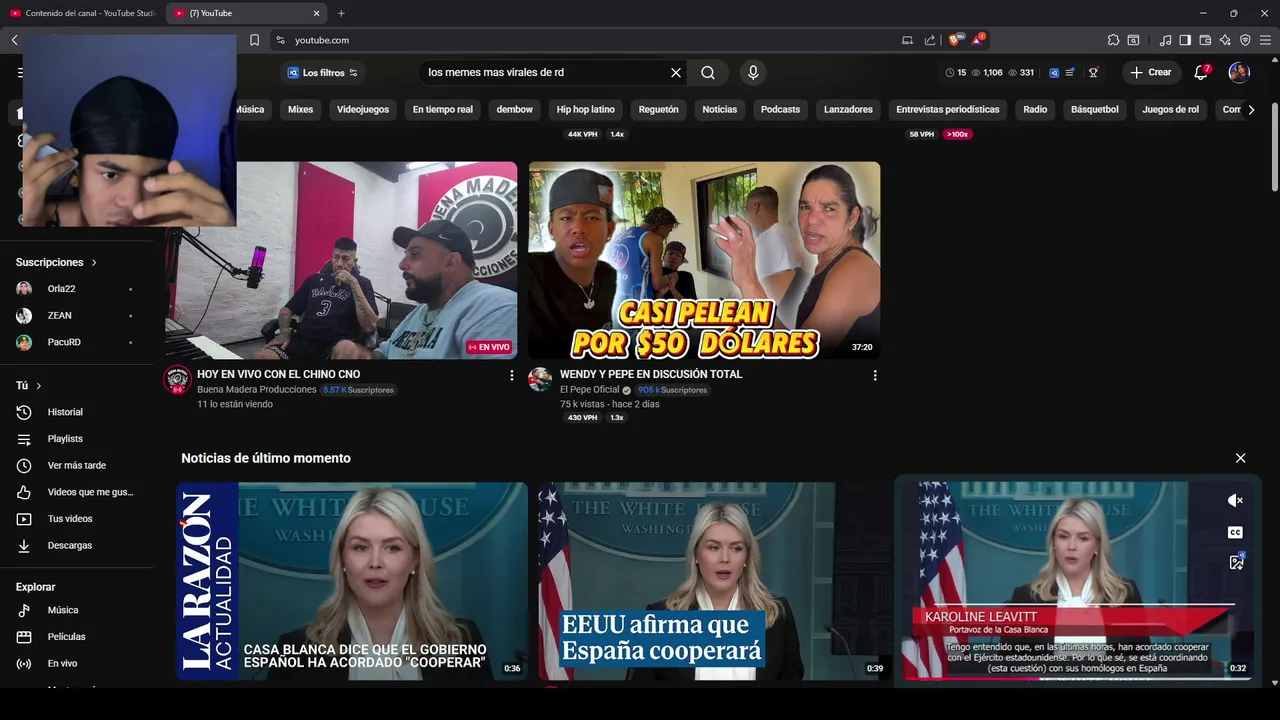Start voice search with microphone icon
The height and width of the screenshot is (720, 1280).
753,72
